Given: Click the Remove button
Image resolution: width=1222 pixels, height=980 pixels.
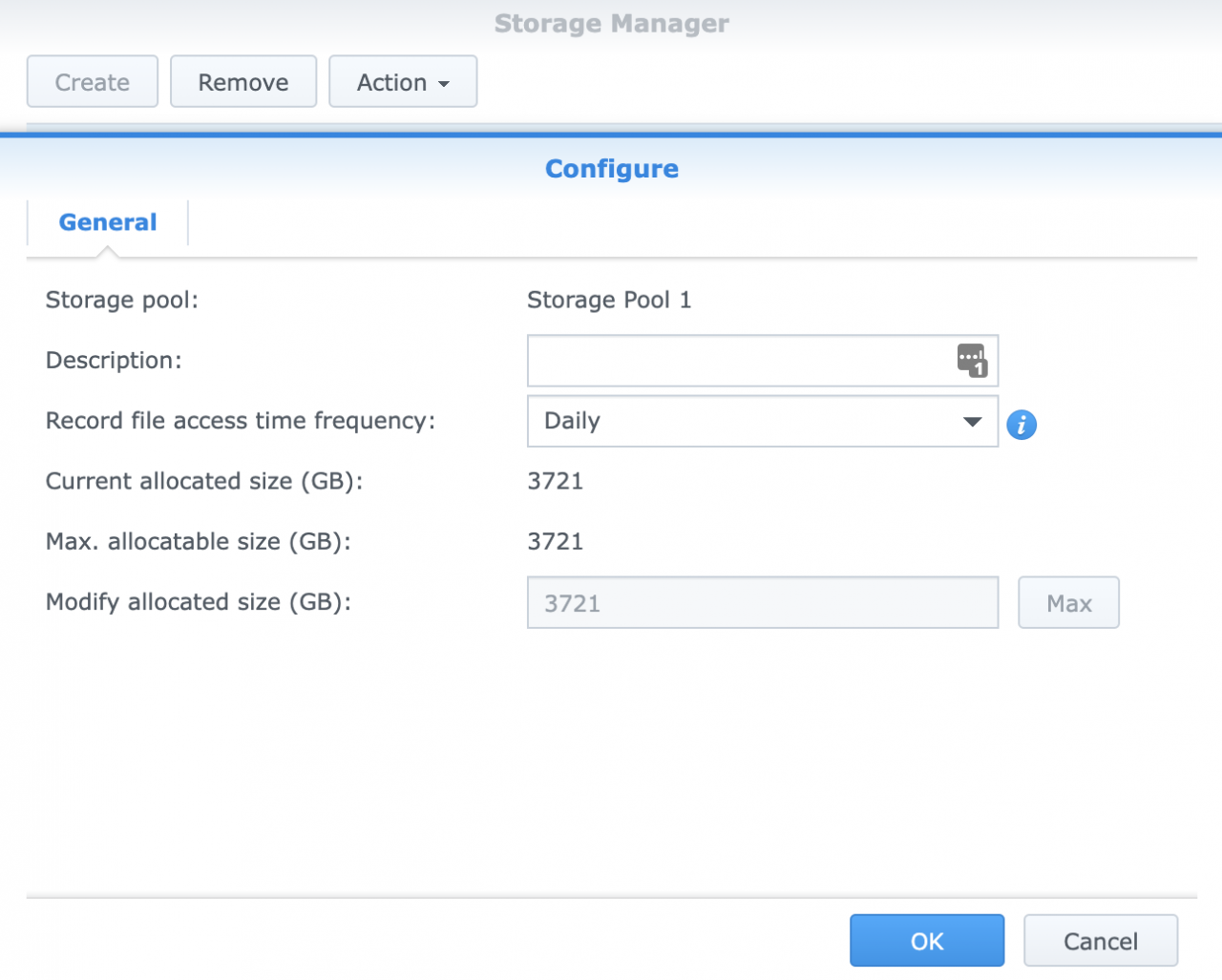Looking at the screenshot, I should tap(242, 81).
